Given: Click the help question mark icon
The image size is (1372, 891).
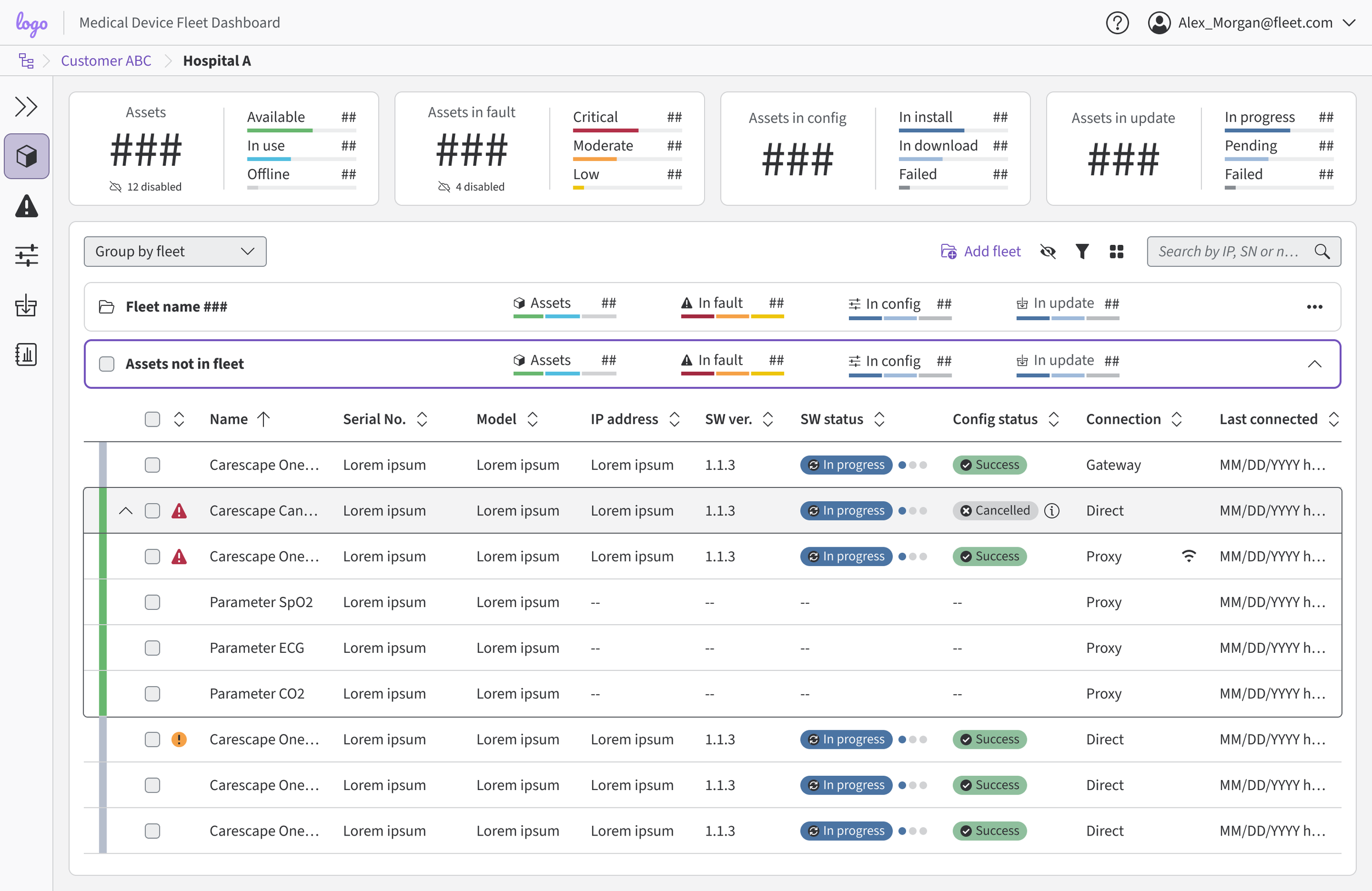Looking at the screenshot, I should click(1117, 23).
